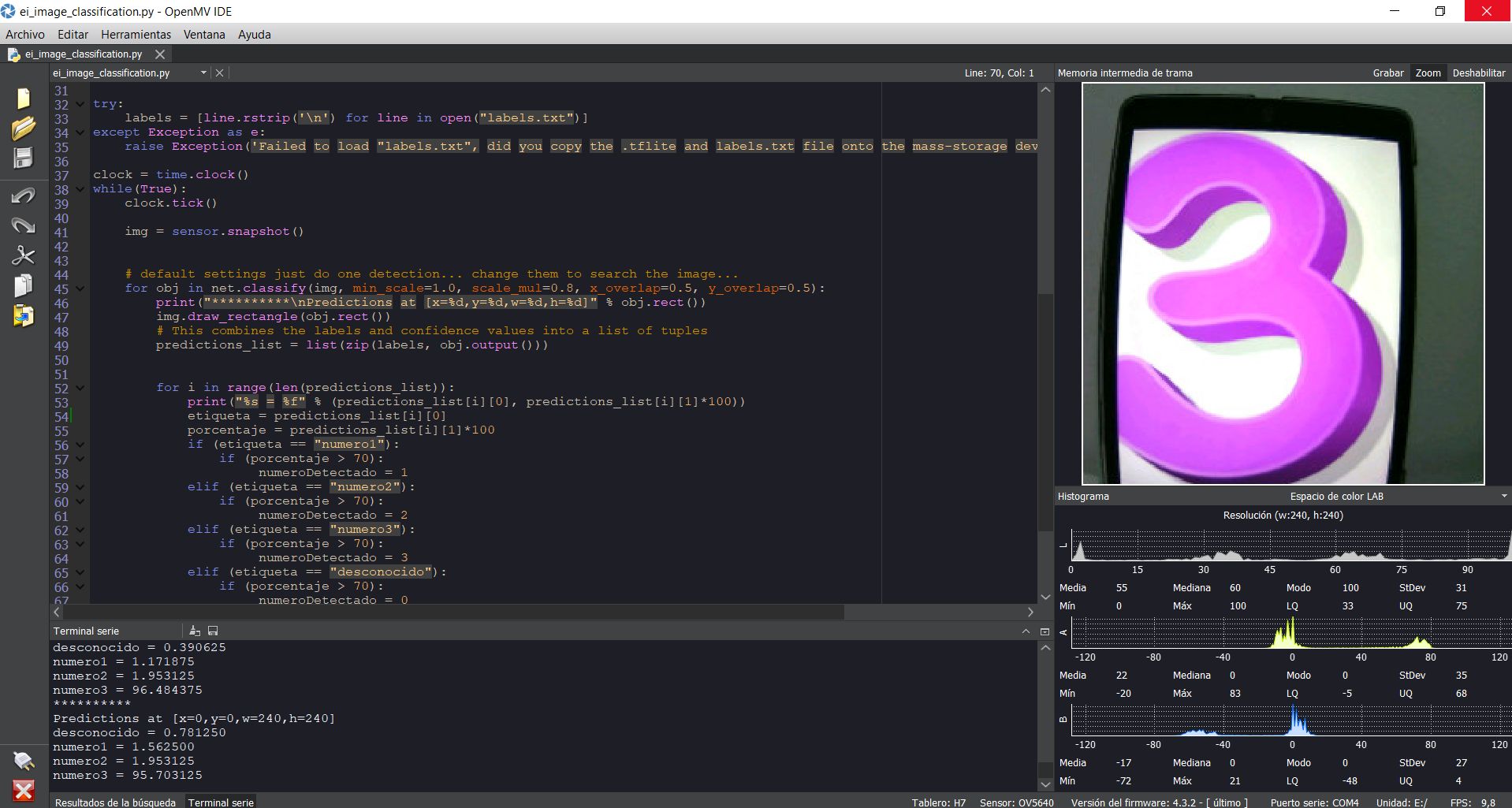
Task: Save the script with the floppy disk icon
Action: (24, 158)
